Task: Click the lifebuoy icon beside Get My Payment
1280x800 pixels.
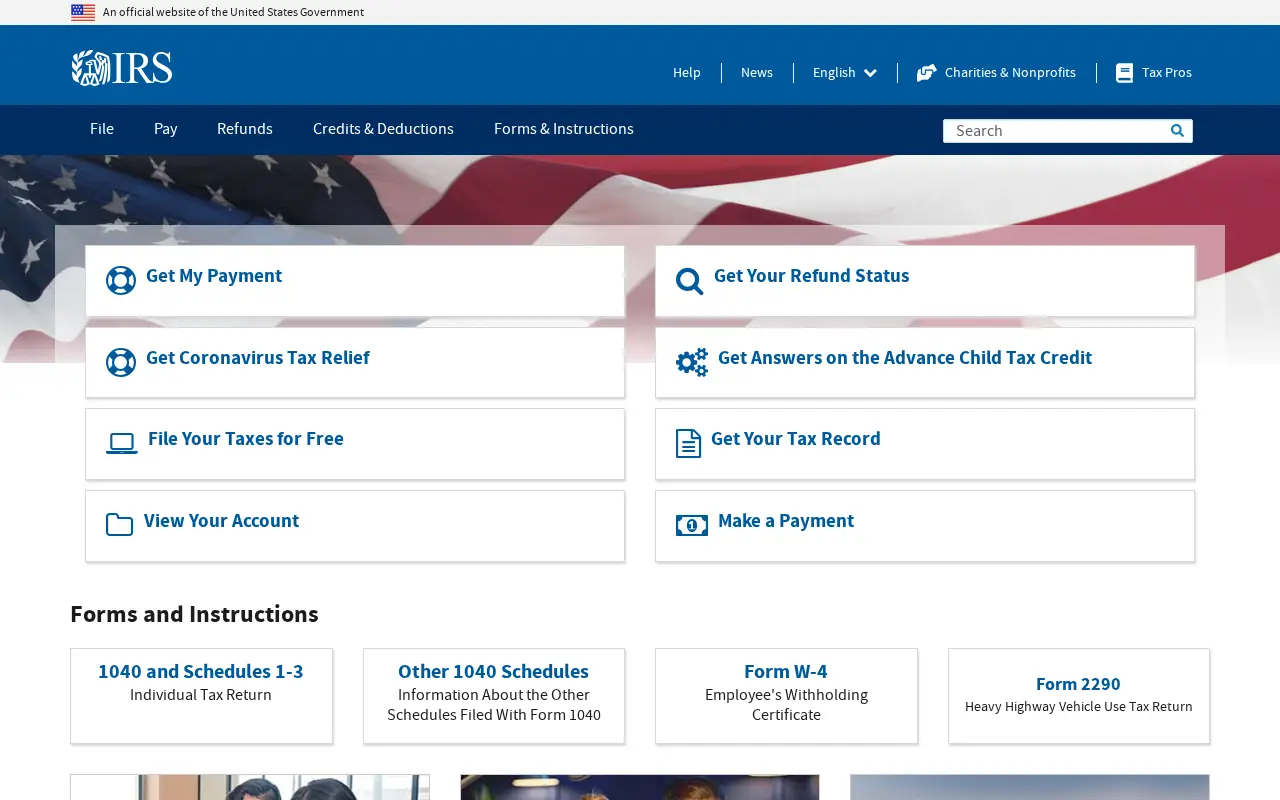Action: point(121,281)
